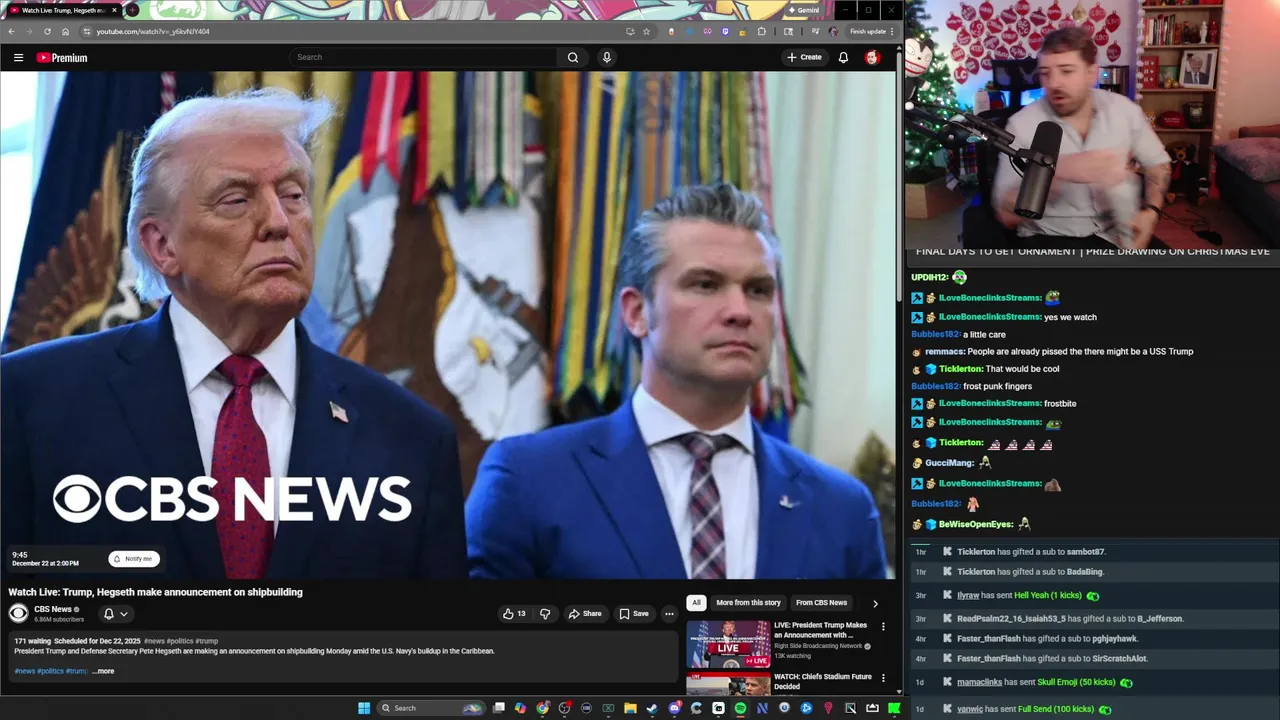This screenshot has width=1280, height=720.
Task: Select the All filter chip
Action: tap(696, 603)
